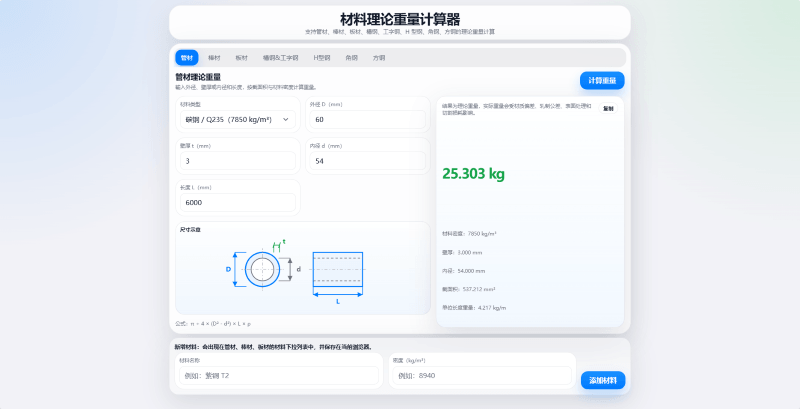Click the 计算重量 button
The width and height of the screenshot is (800, 409).
602,81
